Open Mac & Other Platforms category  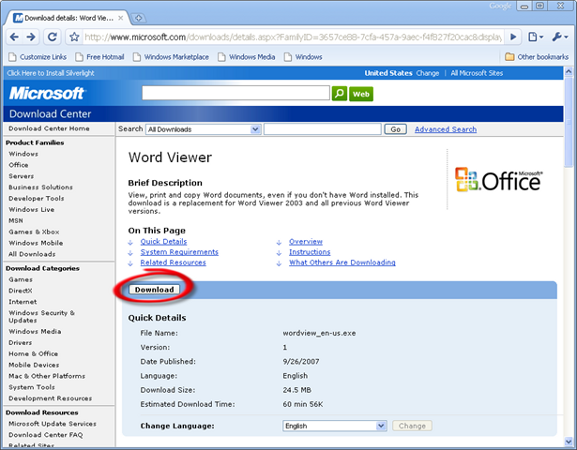pos(47,376)
